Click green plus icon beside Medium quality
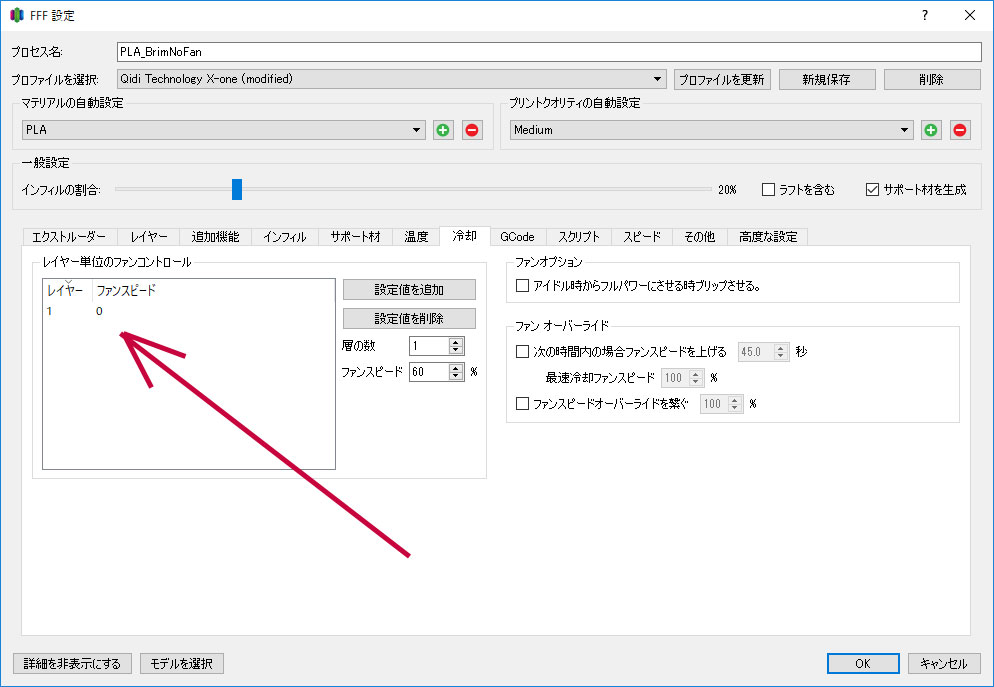The height and width of the screenshot is (687, 994). coord(931,130)
